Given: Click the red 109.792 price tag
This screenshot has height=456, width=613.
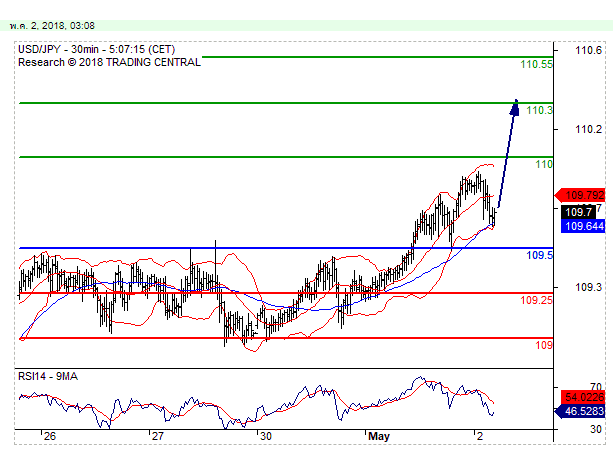Looking at the screenshot, I should coord(585,195).
